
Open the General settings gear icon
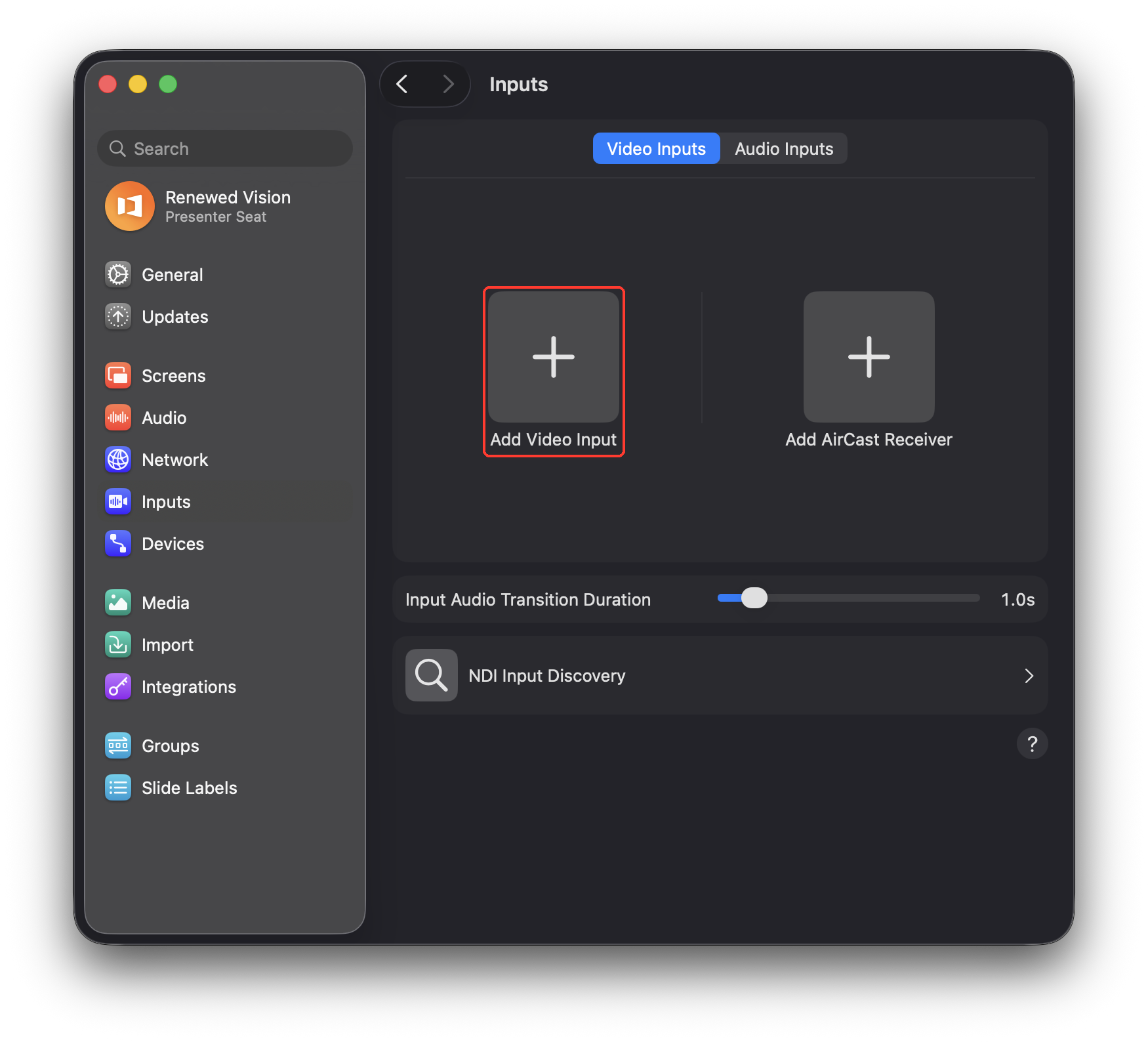point(118,274)
